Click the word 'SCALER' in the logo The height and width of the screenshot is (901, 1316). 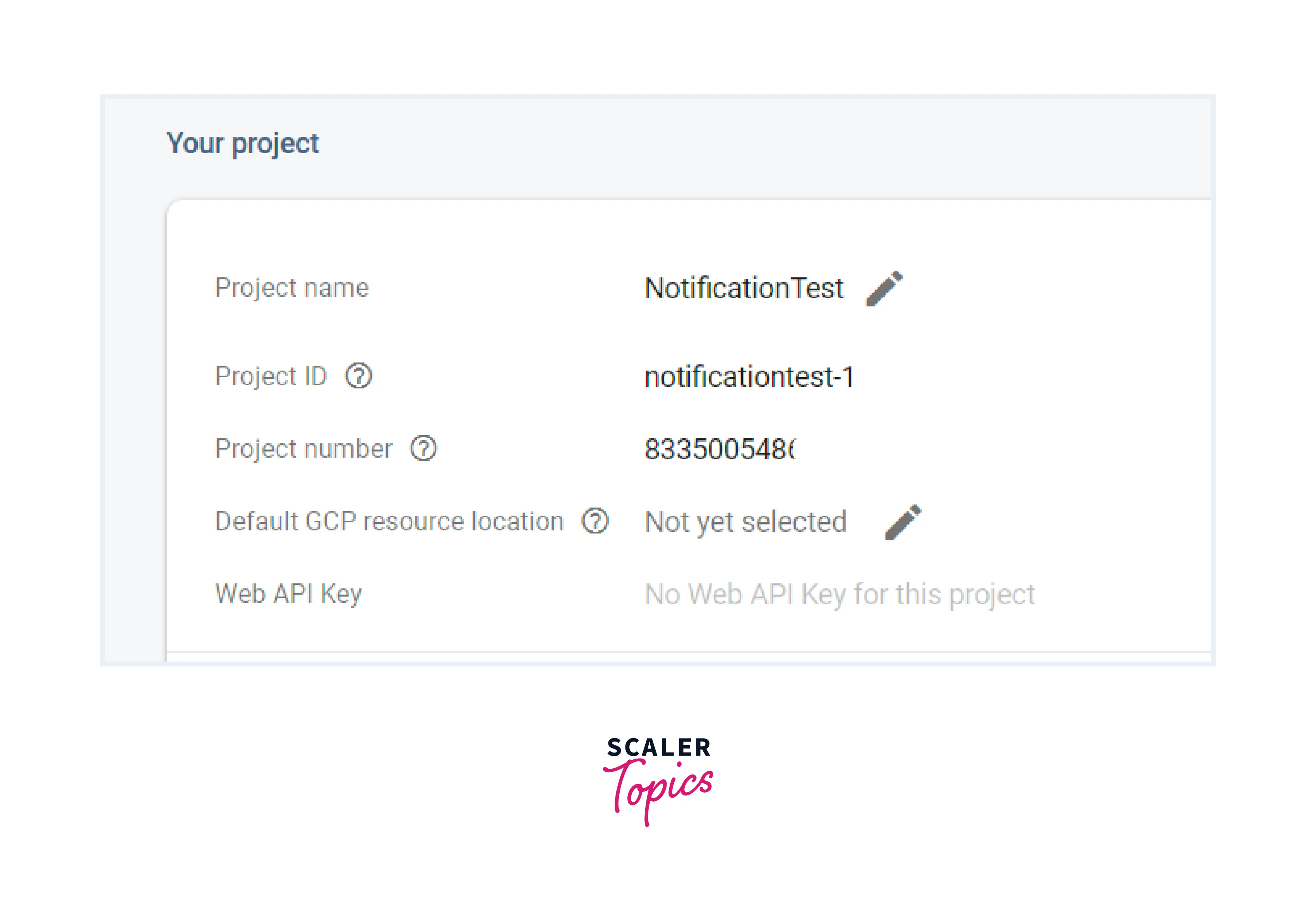(x=658, y=748)
